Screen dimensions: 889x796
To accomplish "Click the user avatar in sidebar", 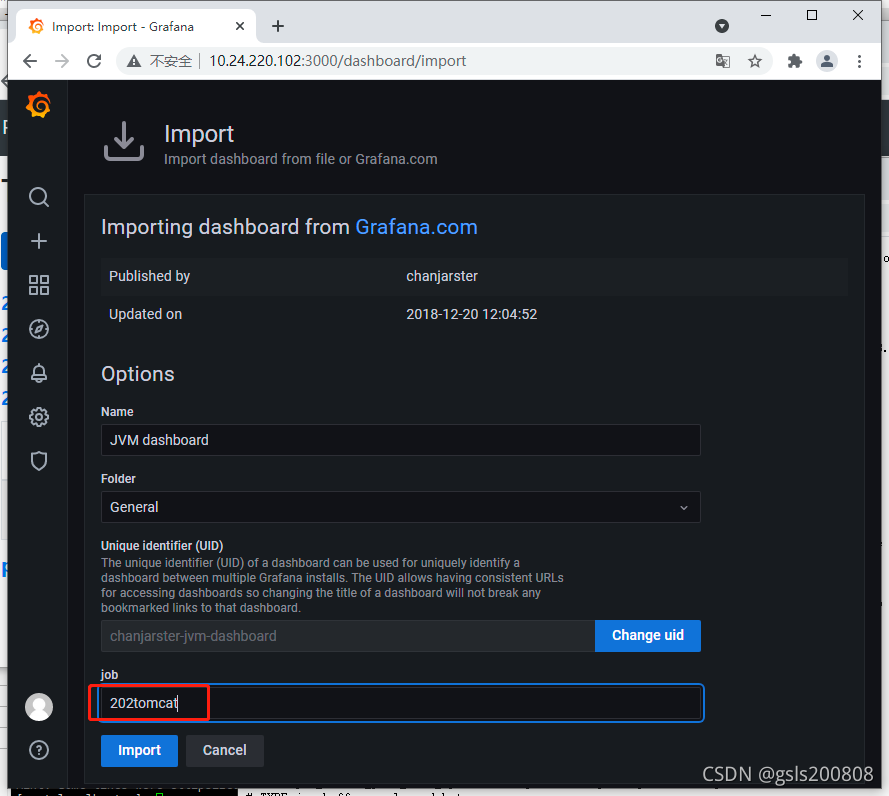I will pyautogui.click(x=39, y=707).
